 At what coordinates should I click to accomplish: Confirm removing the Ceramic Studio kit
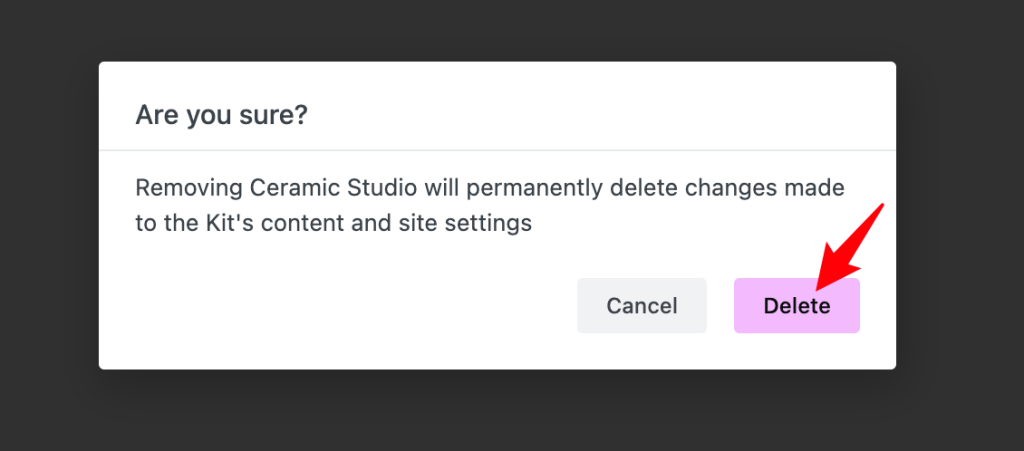click(x=797, y=305)
